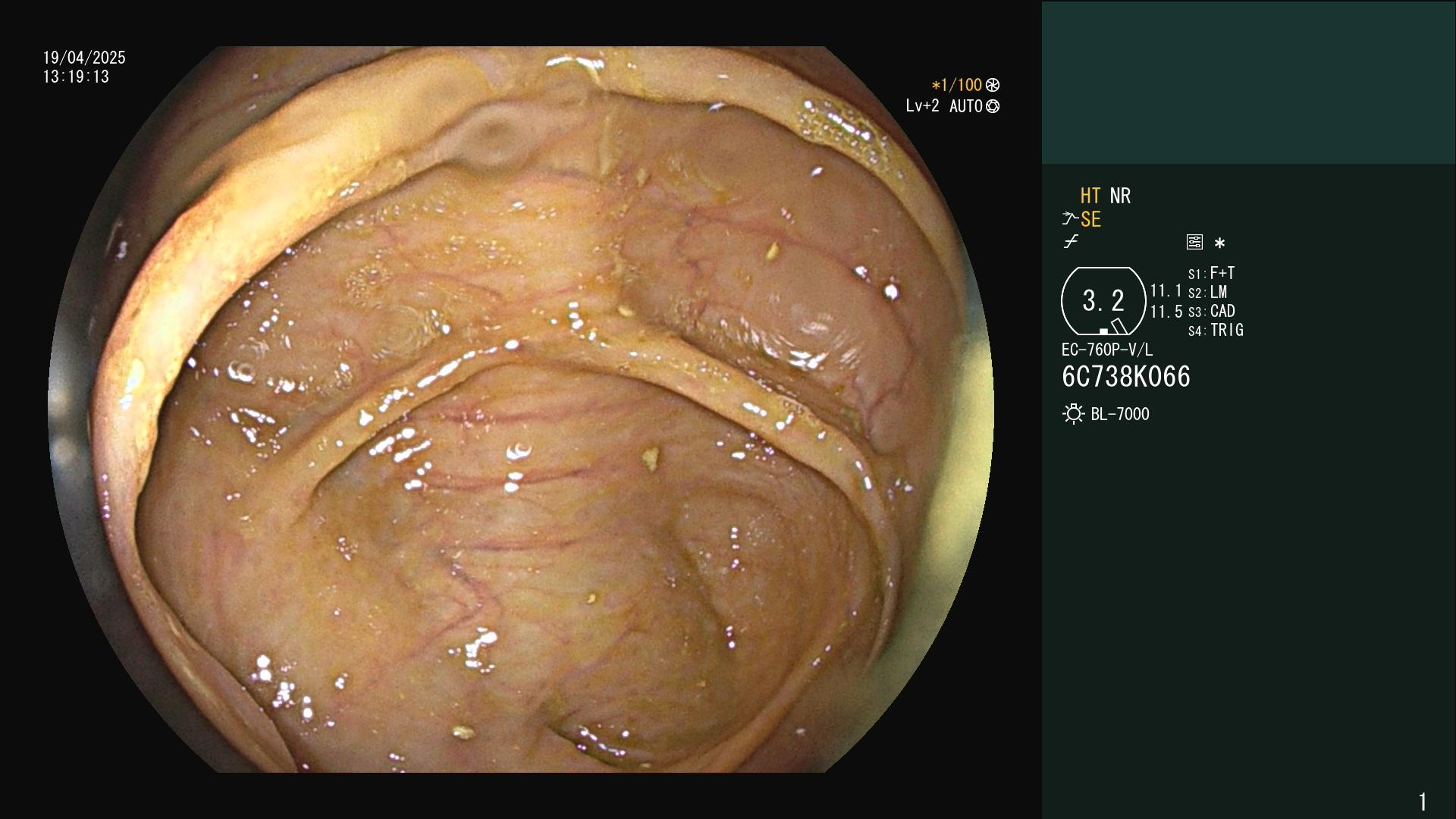
Task: Open the settings sliders icon
Action: pos(1194,242)
